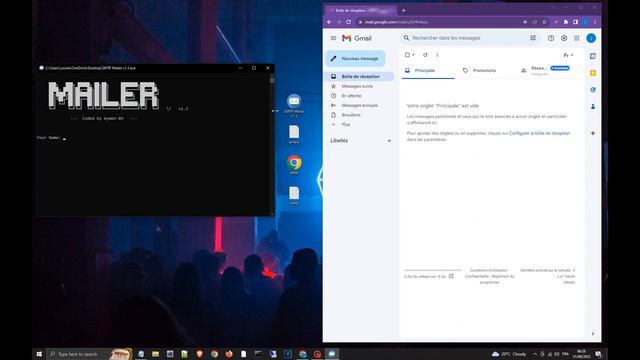Viewport: 640px width, 360px height.
Task: Click the Nouveau message compose button
Action: click(356, 59)
